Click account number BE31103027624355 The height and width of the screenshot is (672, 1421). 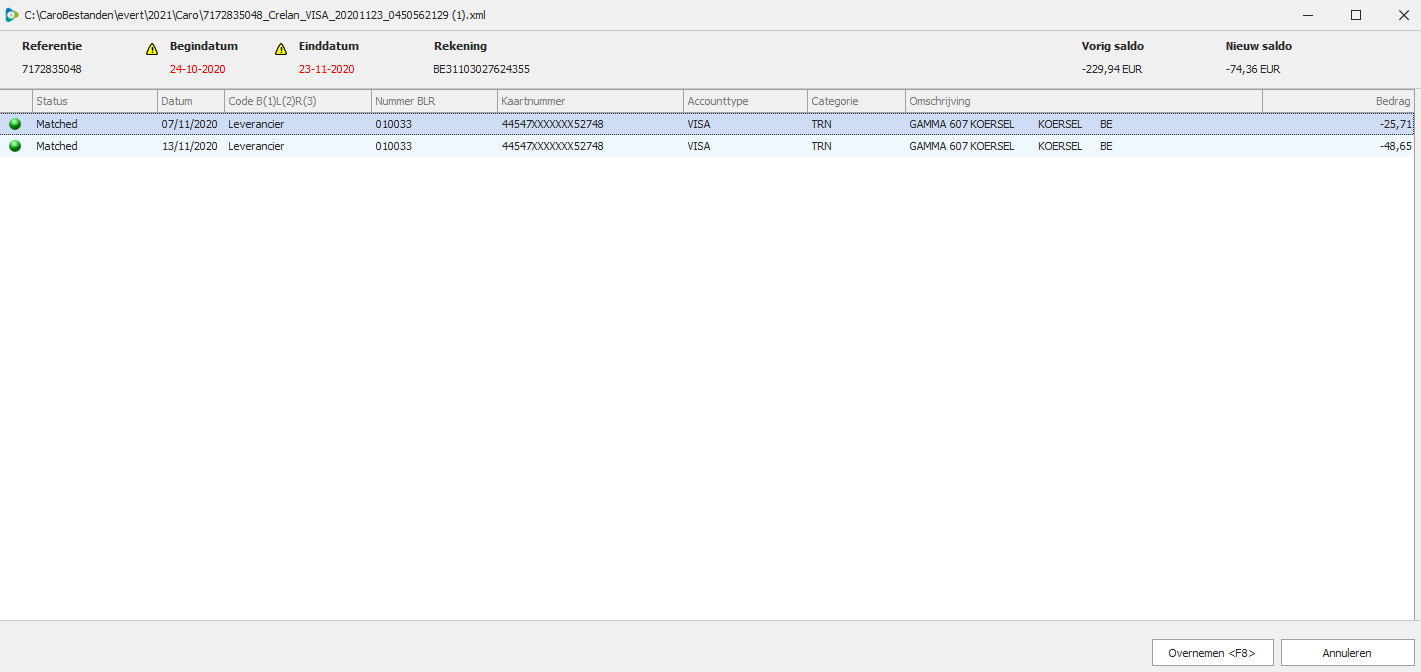(x=482, y=69)
